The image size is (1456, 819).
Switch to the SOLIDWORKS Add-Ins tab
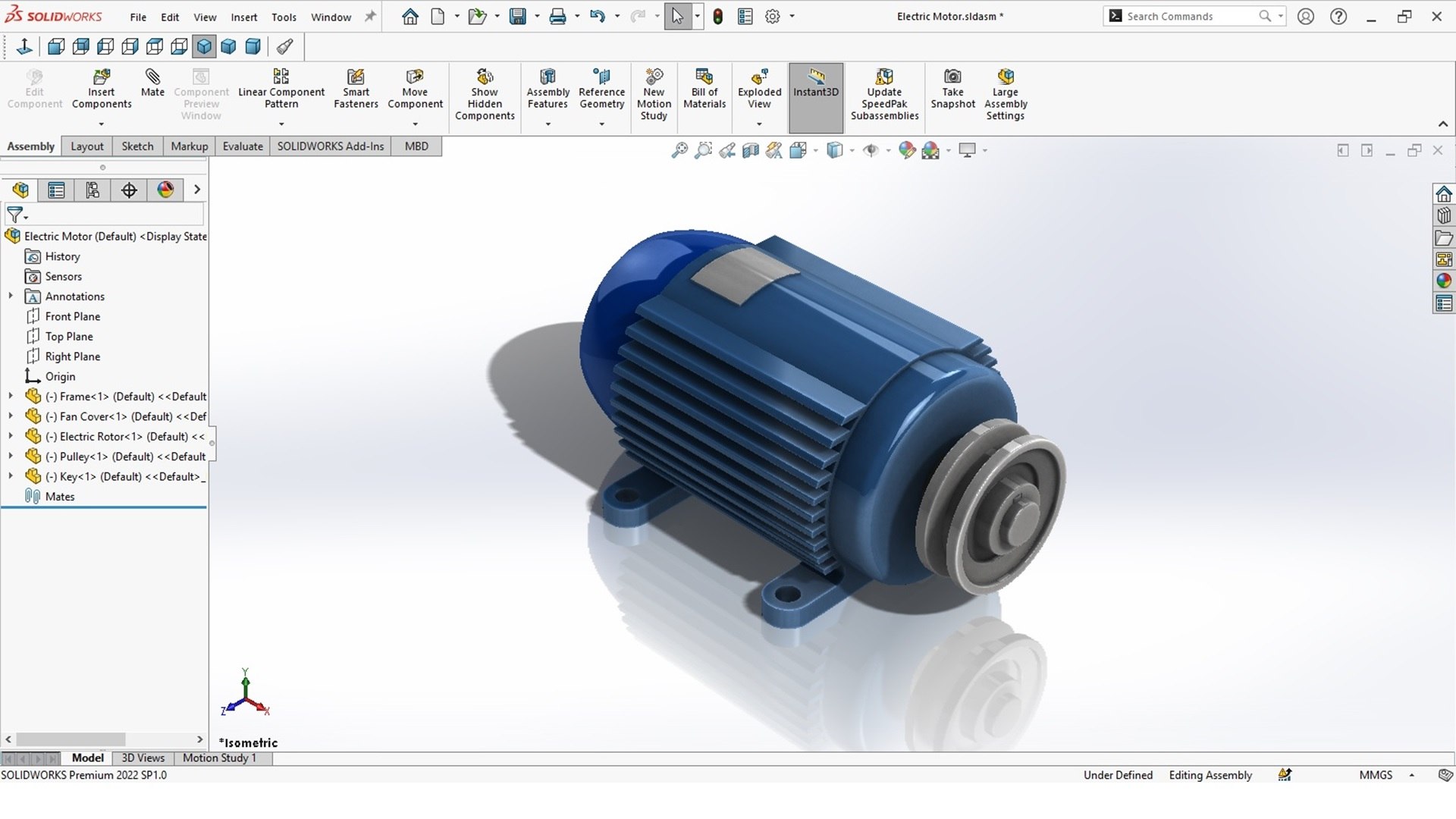point(331,146)
